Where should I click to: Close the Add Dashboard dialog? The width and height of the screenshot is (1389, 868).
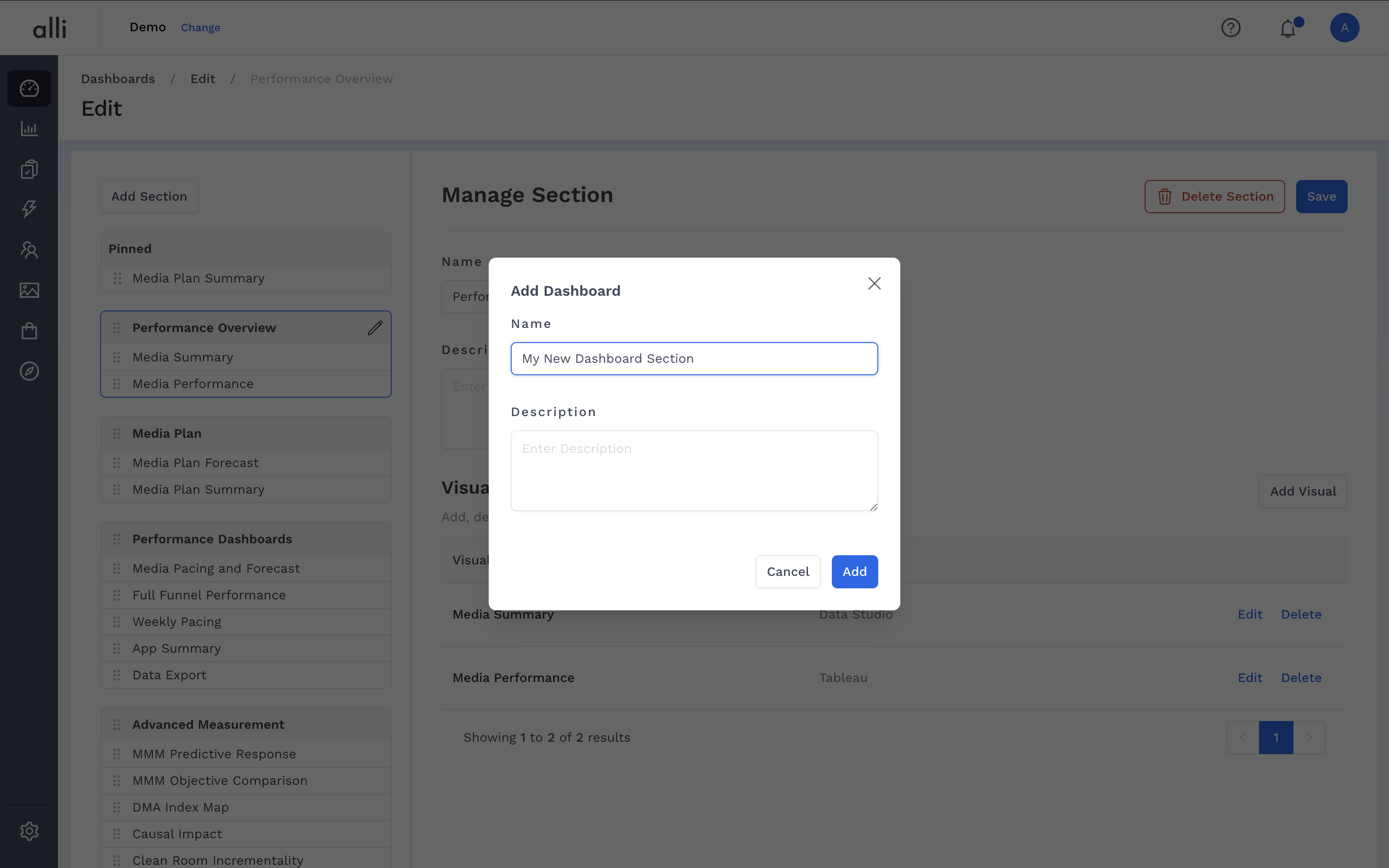point(874,284)
